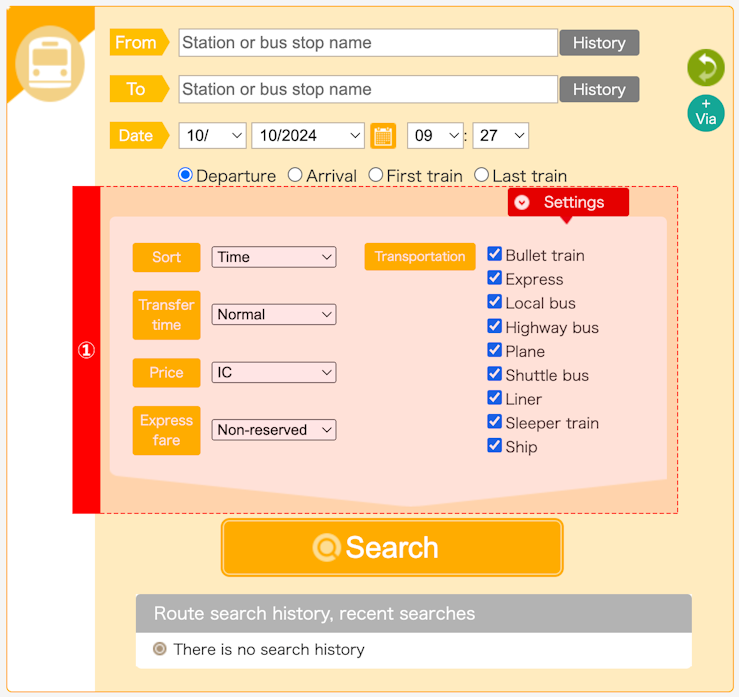Image resolution: width=739 pixels, height=697 pixels.
Task: Click the Transportation label
Action: 420,257
